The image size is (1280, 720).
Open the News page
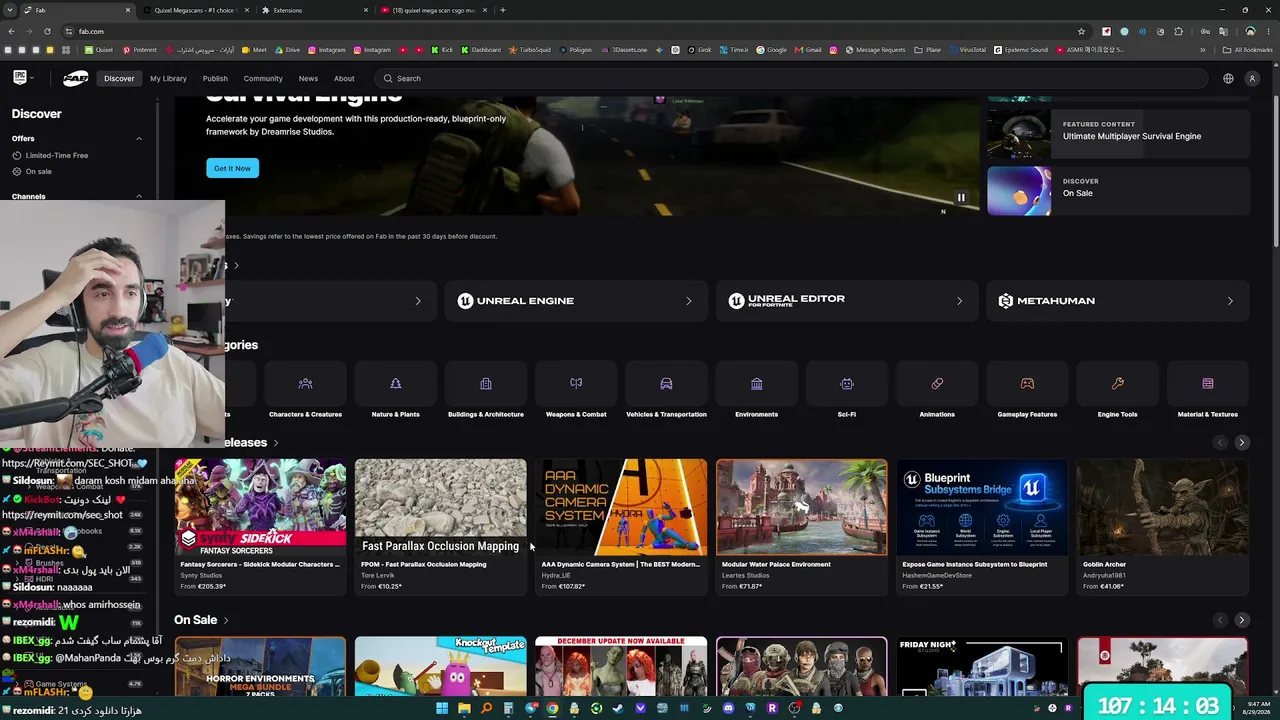[308, 78]
